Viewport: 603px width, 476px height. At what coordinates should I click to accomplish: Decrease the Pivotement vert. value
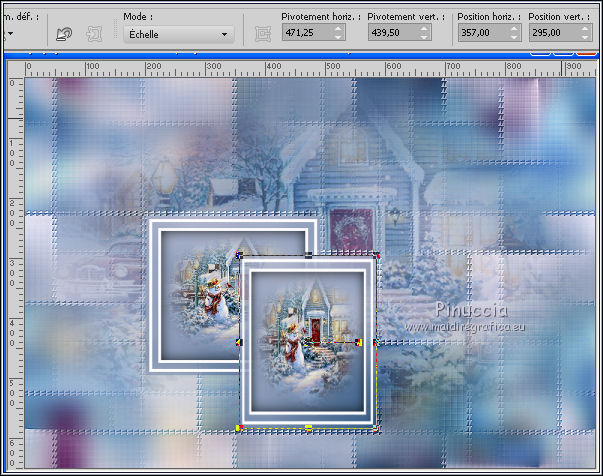(x=424, y=37)
